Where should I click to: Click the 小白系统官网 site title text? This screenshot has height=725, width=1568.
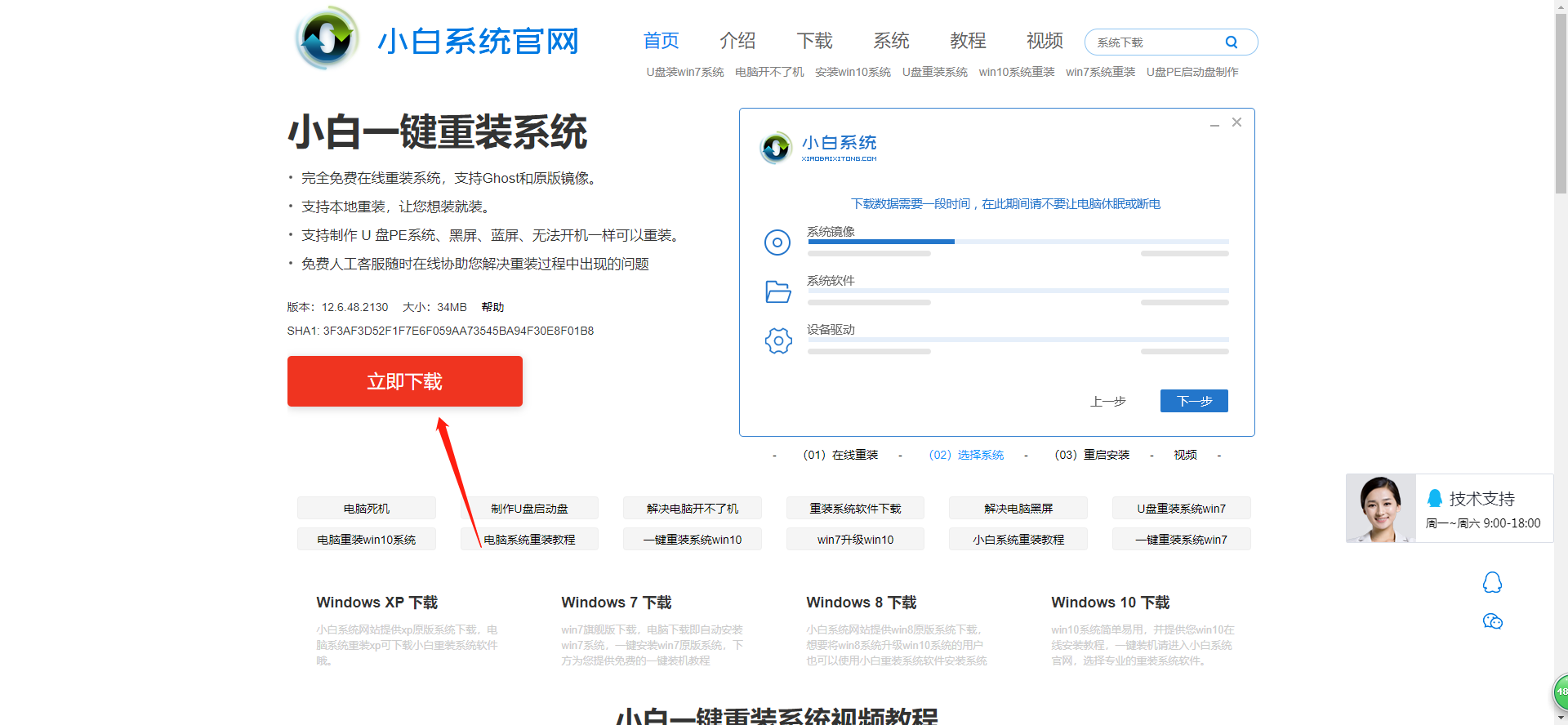click(479, 41)
